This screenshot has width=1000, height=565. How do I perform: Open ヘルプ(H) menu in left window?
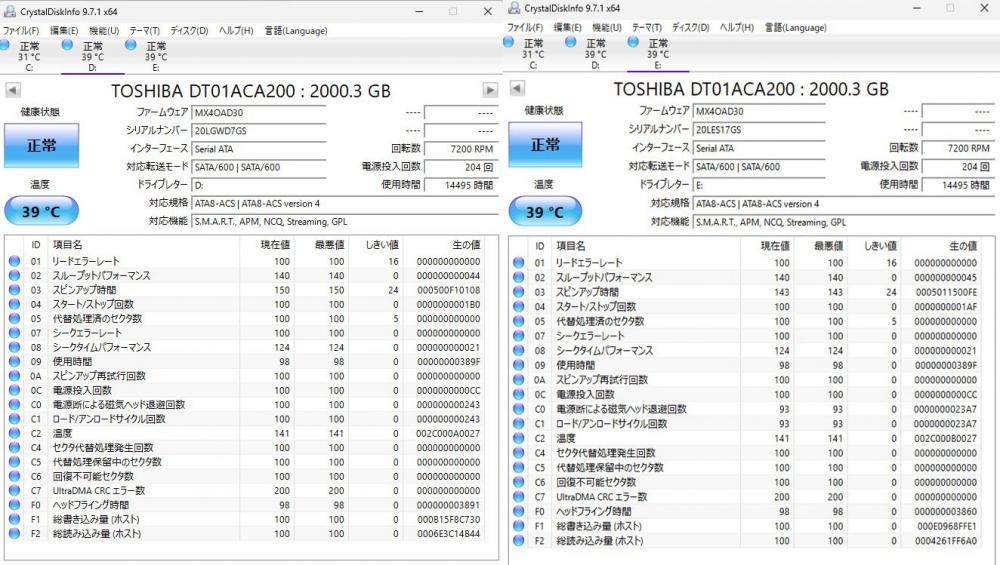[236, 31]
